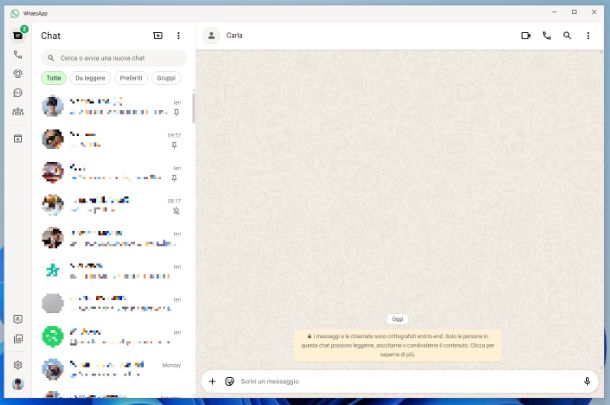Open the Channels icon in the sidebar
This screenshot has height=405, width=610.
pos(18,93)
